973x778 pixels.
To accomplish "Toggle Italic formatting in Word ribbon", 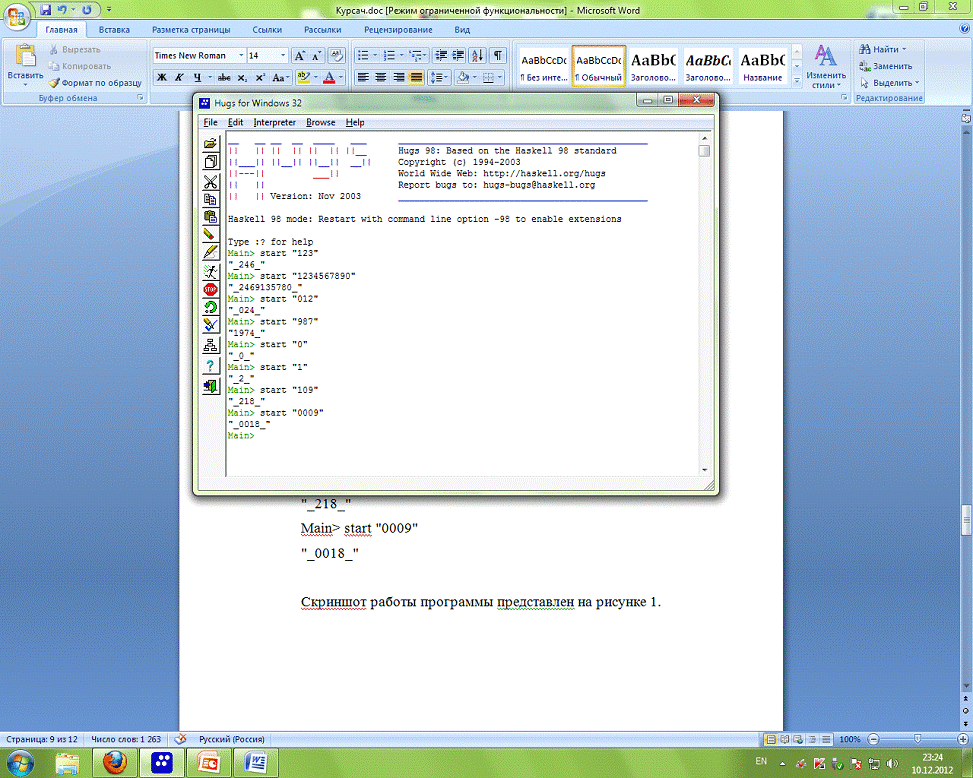I will click(x=179, y=77).
